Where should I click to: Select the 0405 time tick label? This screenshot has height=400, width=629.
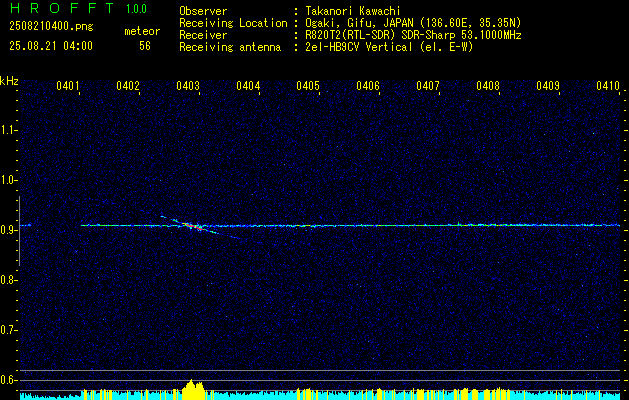click(x=308, y=86)
